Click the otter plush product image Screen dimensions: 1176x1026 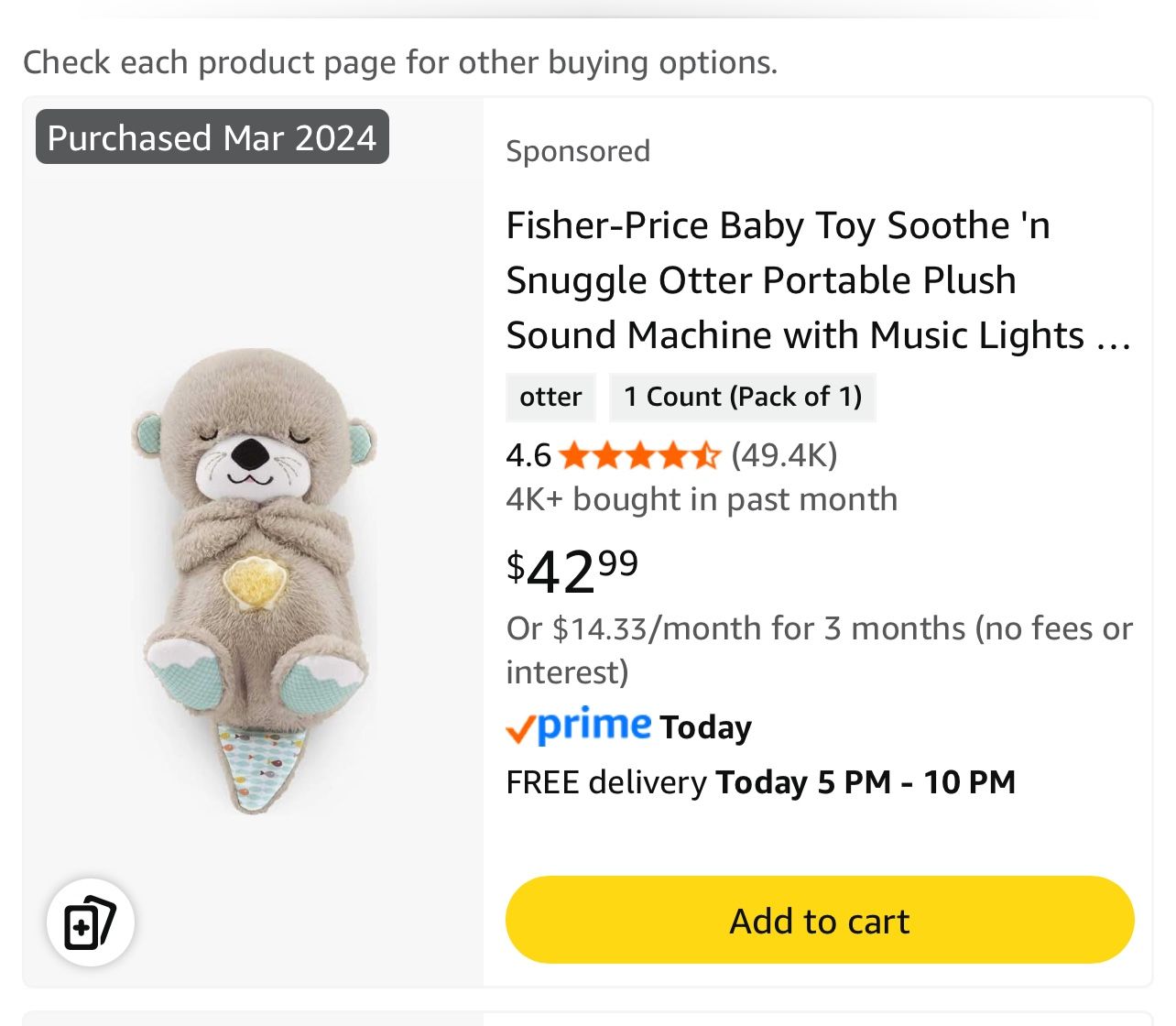click(254, 582)
